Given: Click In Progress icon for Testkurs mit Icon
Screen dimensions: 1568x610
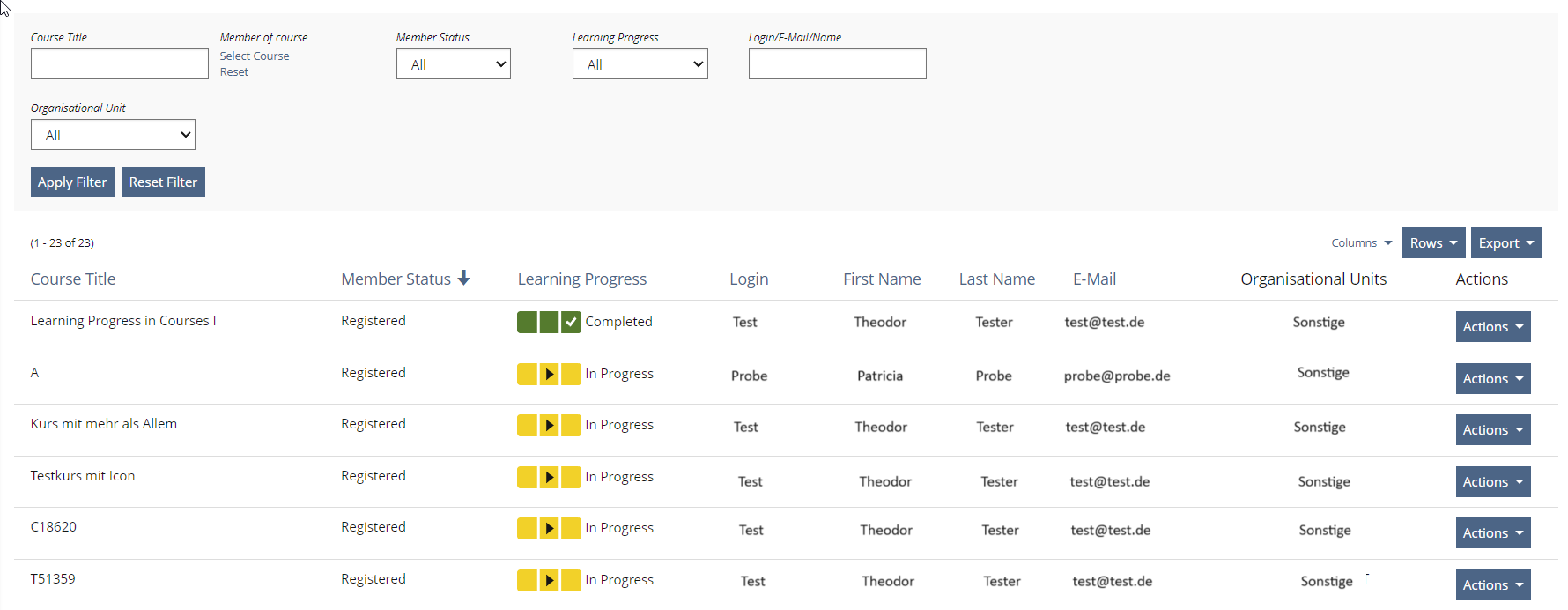Looking at the screenshot, I should tap(549, 477).
